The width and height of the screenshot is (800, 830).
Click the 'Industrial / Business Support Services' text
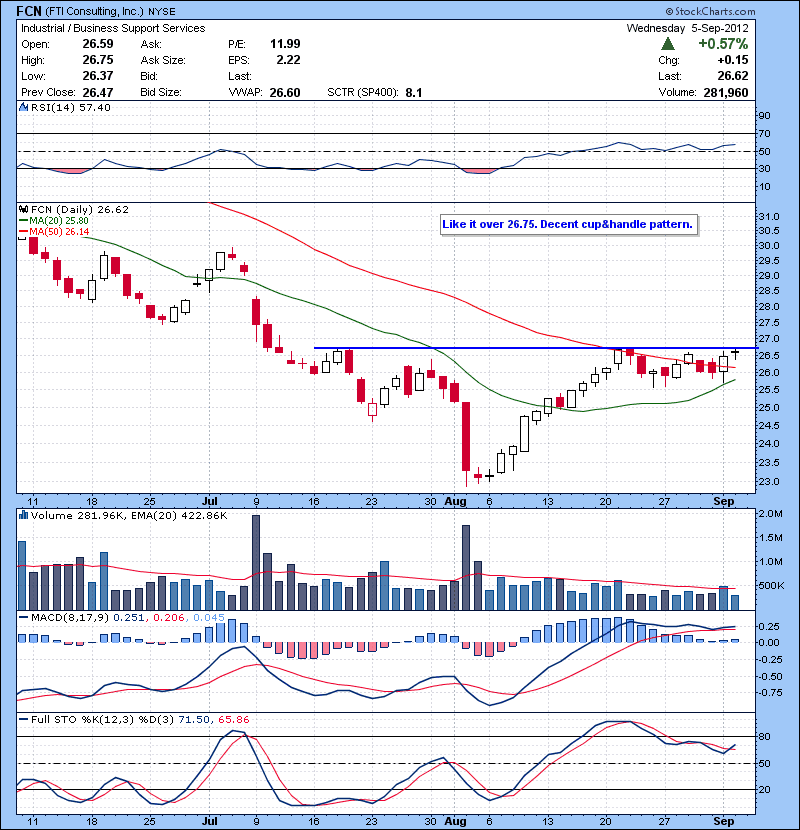pyautogui.click(x=113, y=28)
